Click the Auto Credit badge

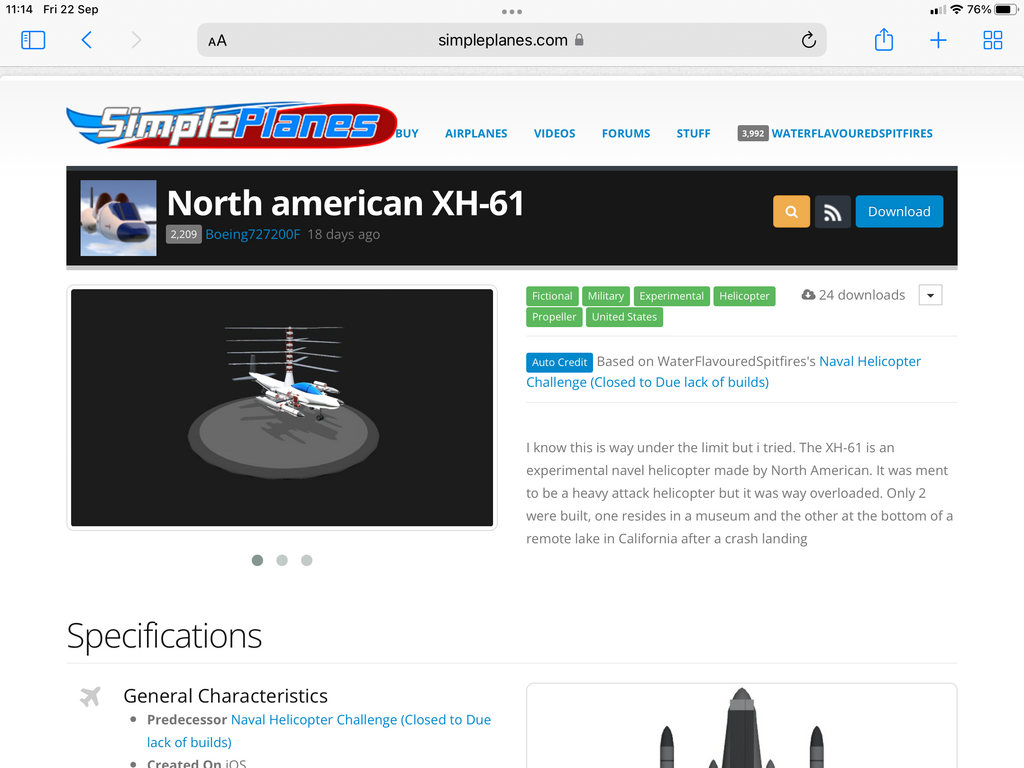pyautogui.click(x=559, y=362)
